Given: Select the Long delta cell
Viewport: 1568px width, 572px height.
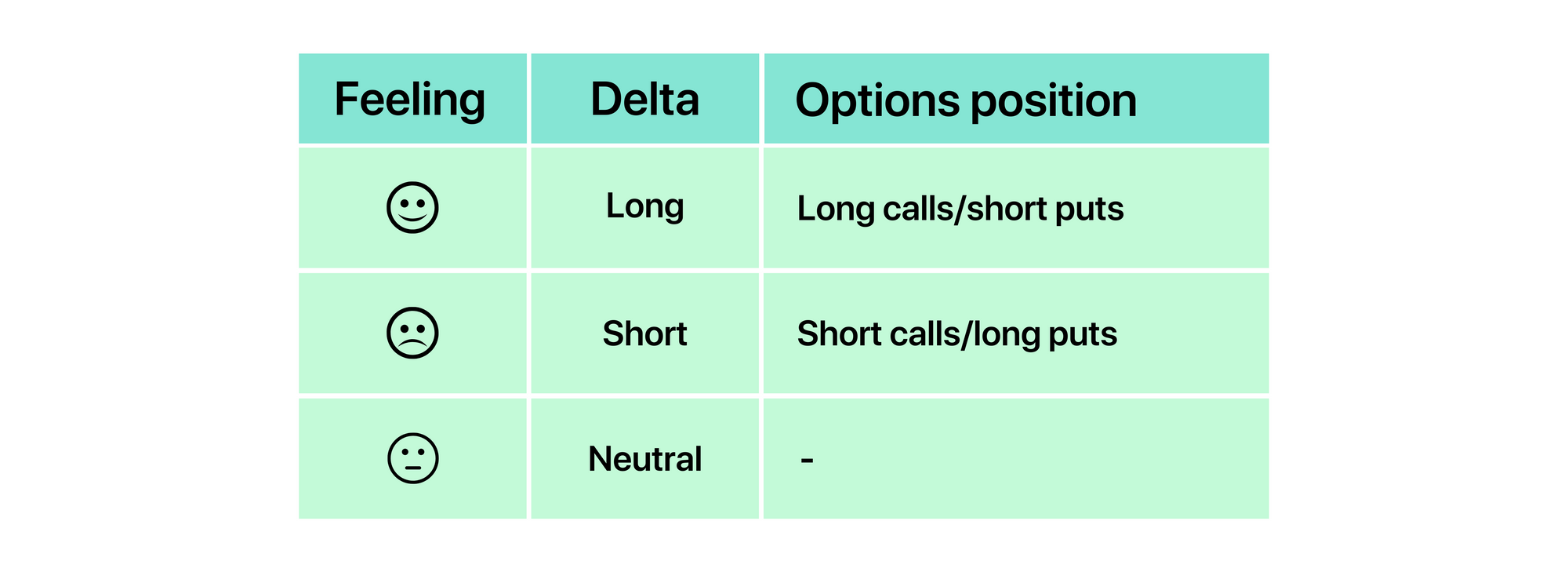Looking at the screenshot, I should [645, 208].
